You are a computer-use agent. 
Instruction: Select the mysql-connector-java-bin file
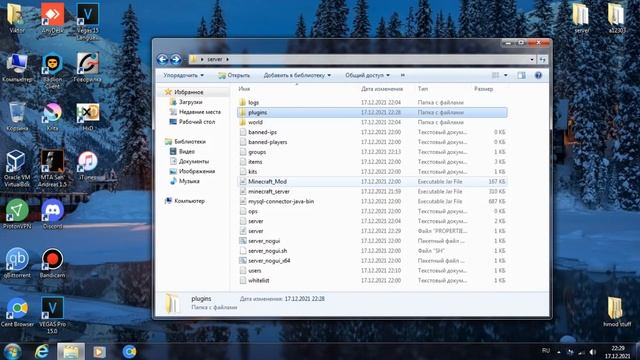click(x=372, y=201)
